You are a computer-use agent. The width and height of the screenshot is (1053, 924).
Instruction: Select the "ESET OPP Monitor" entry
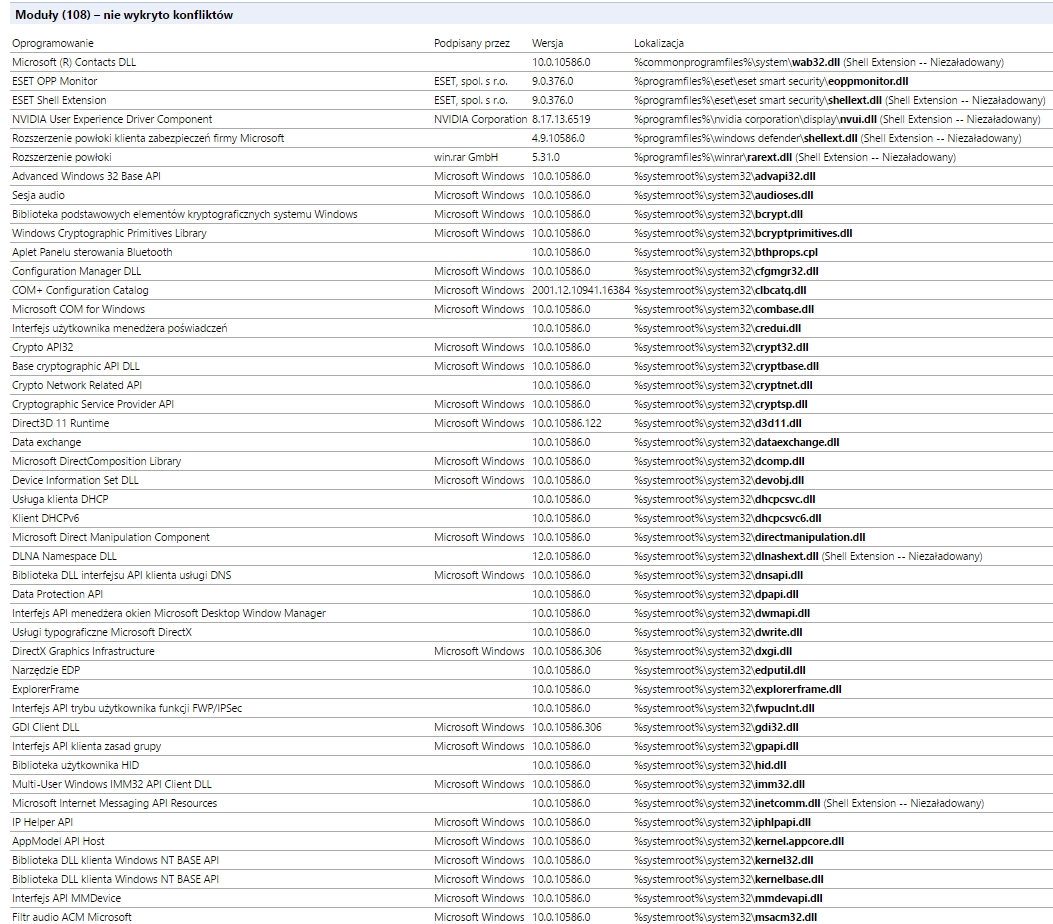click(54, 81)
